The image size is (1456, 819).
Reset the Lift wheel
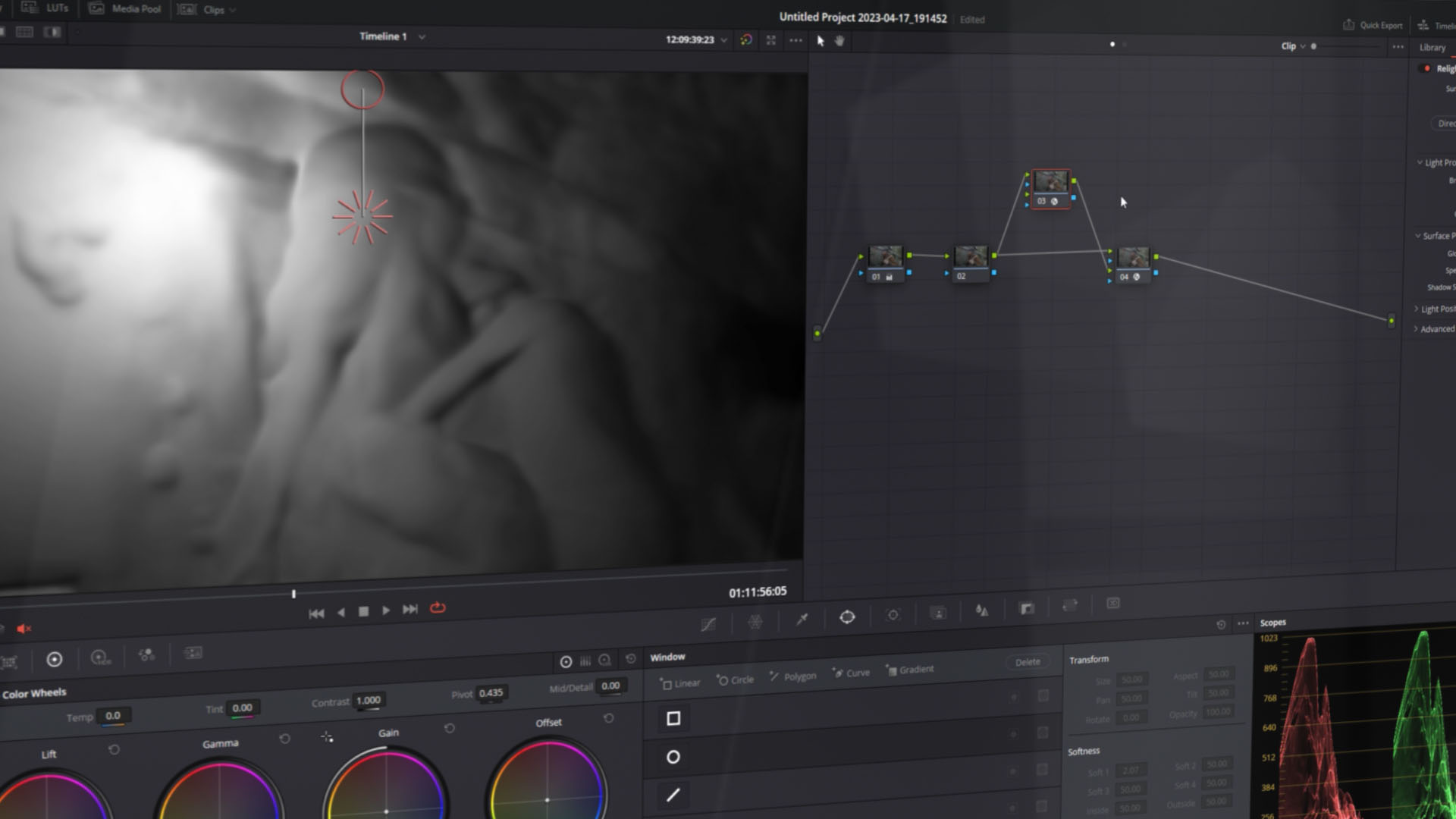[x=114, y=749]
